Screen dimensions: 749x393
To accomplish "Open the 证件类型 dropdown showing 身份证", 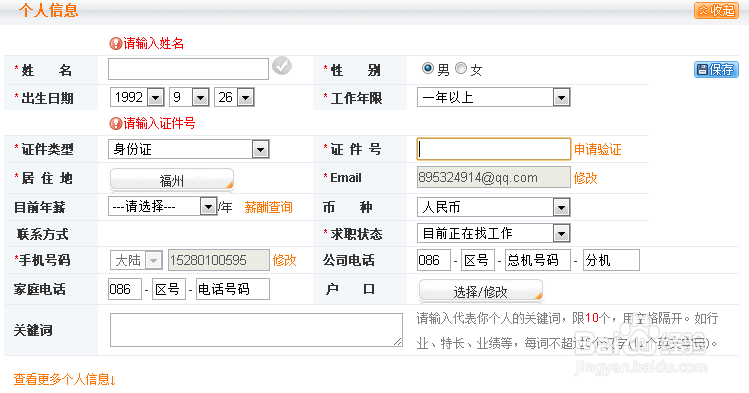I will (189, 149).
